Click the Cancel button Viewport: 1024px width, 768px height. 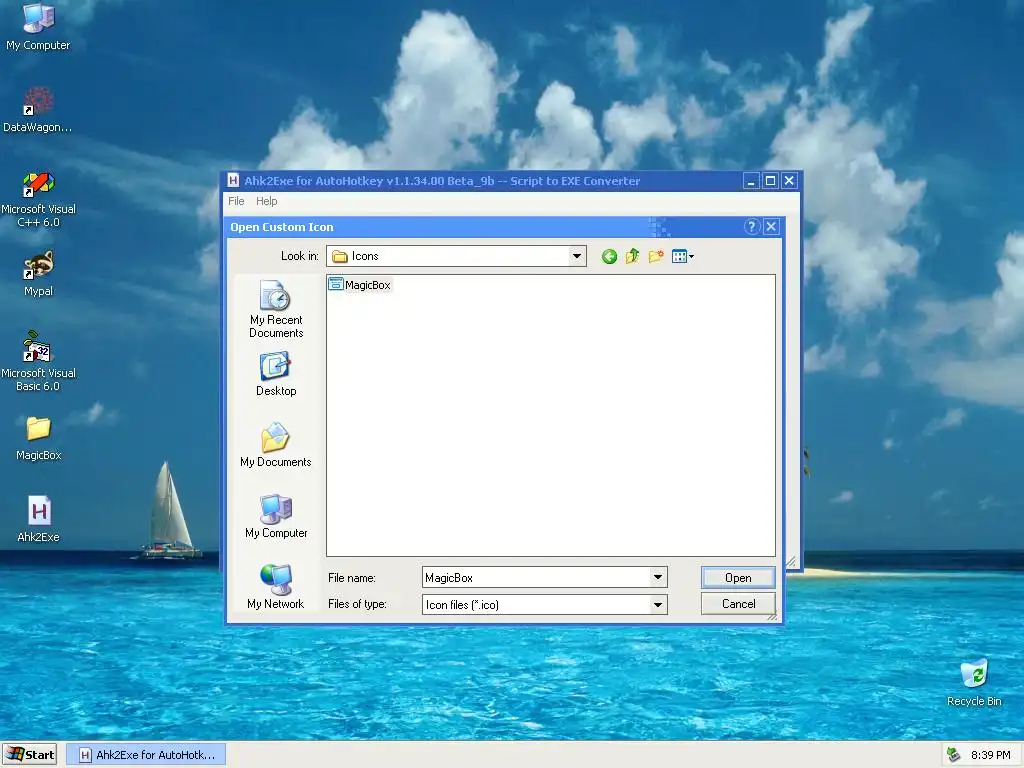click(738, 603)
